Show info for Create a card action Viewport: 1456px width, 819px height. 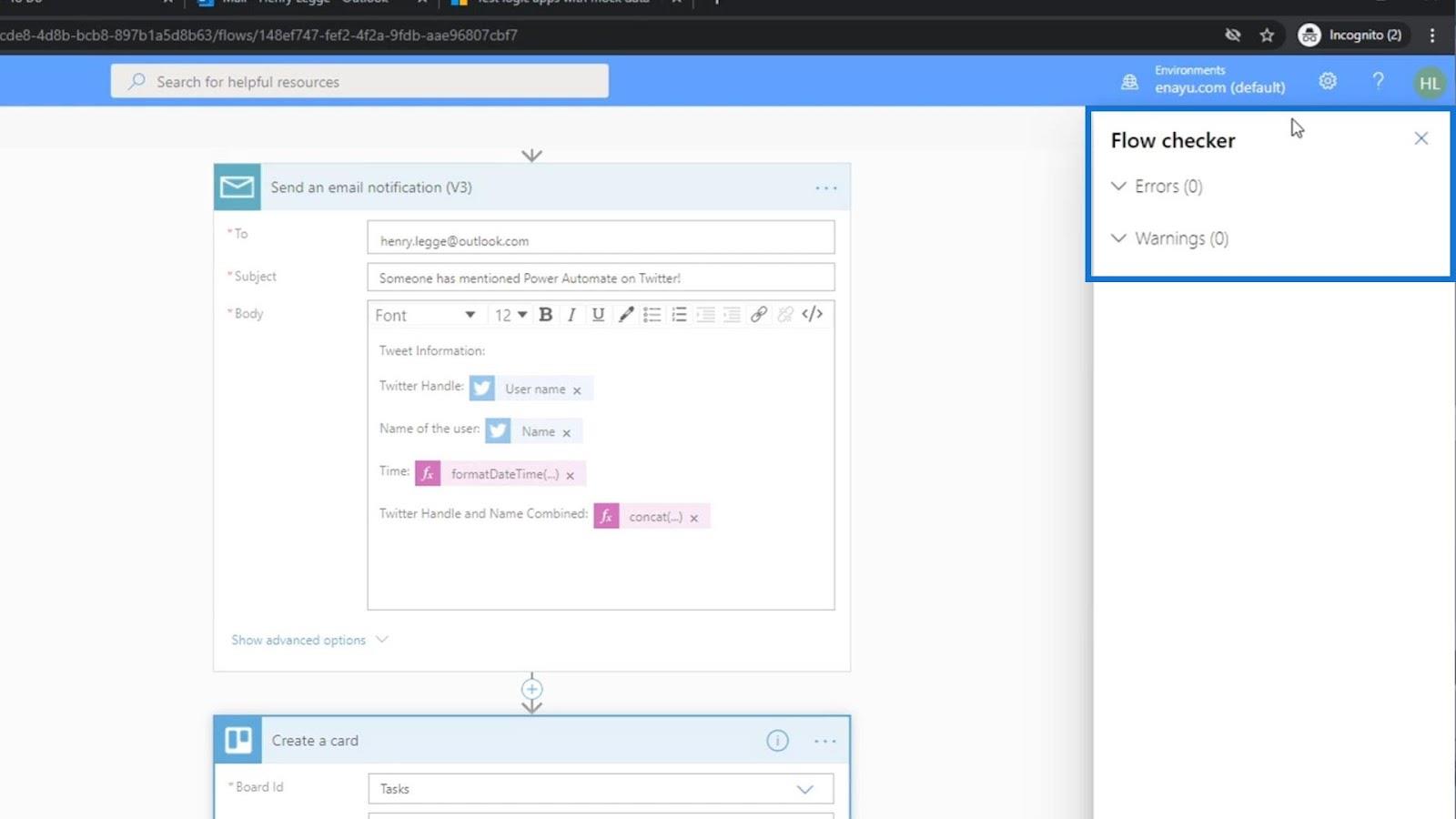[777, 741]
